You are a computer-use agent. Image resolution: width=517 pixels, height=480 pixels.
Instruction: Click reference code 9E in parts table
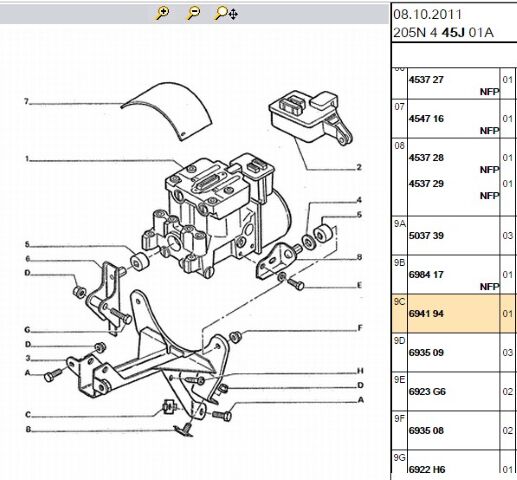[x=399, y=380]
